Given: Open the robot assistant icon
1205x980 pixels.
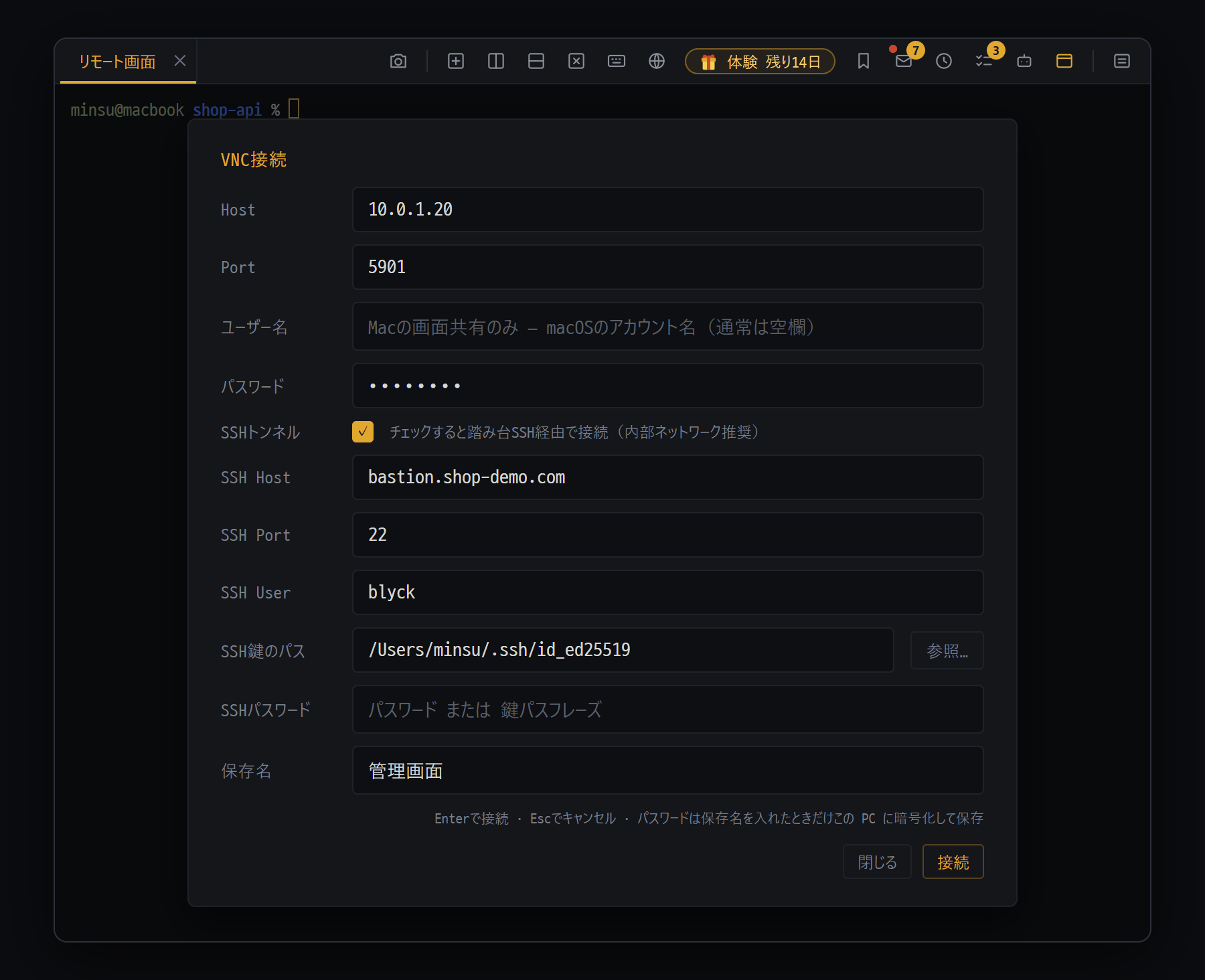Looking at the screenshot, I should tap(1024, 62).
